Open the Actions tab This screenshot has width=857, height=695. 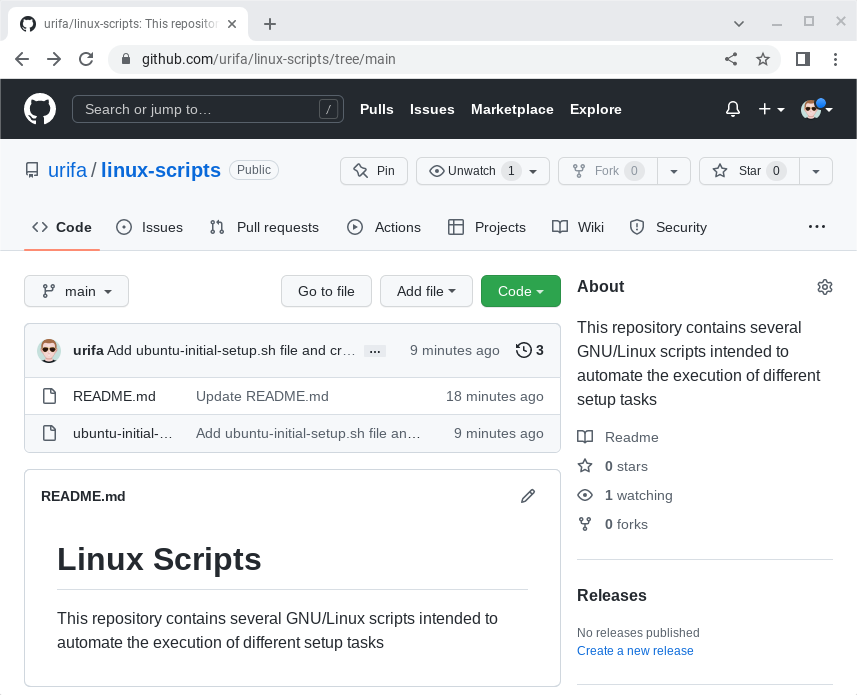coord(384,227)
